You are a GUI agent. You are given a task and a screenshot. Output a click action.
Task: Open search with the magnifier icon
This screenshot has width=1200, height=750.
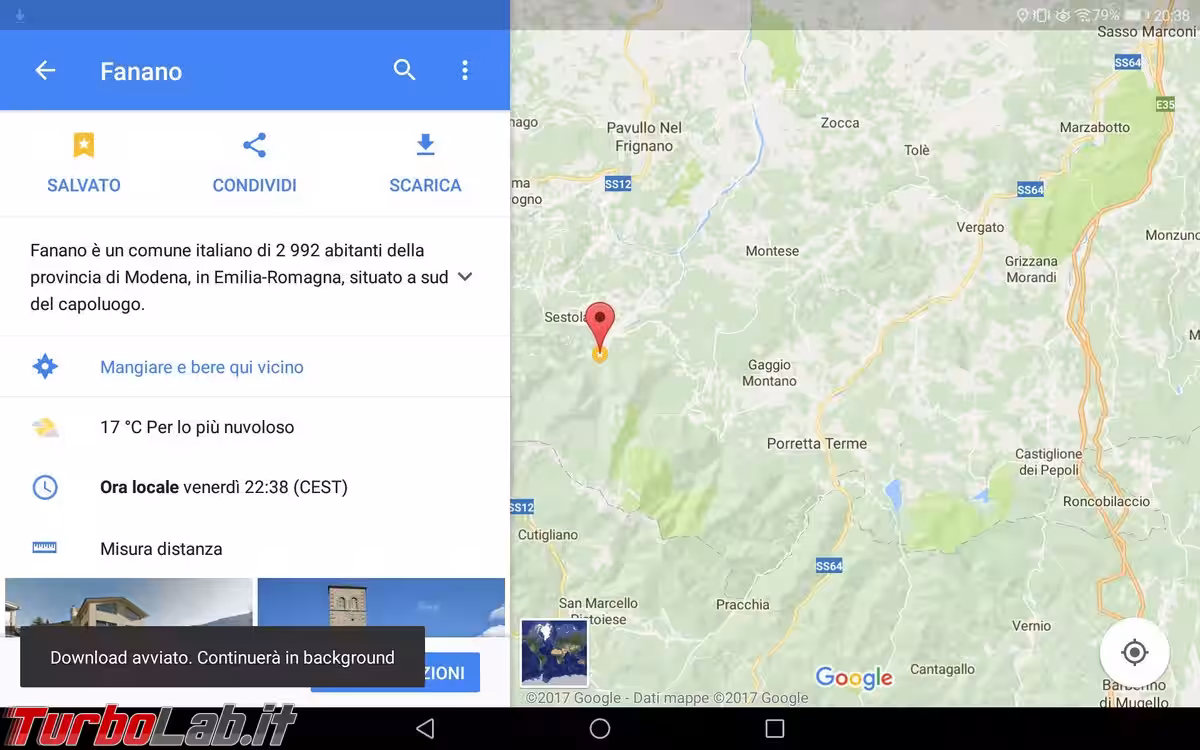(404, 70)
